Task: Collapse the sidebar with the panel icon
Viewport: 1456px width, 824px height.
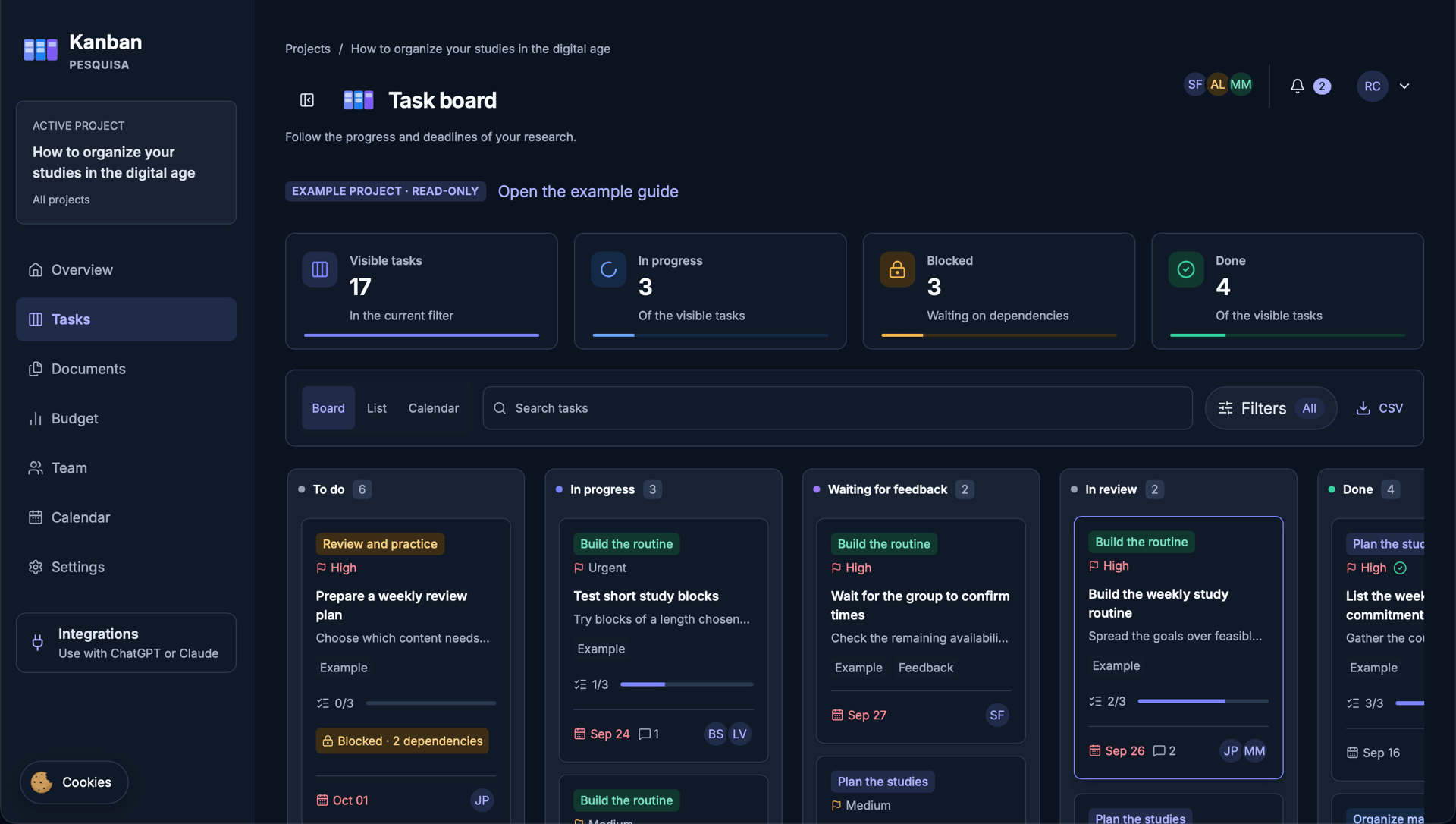Action: click(307, 100)
